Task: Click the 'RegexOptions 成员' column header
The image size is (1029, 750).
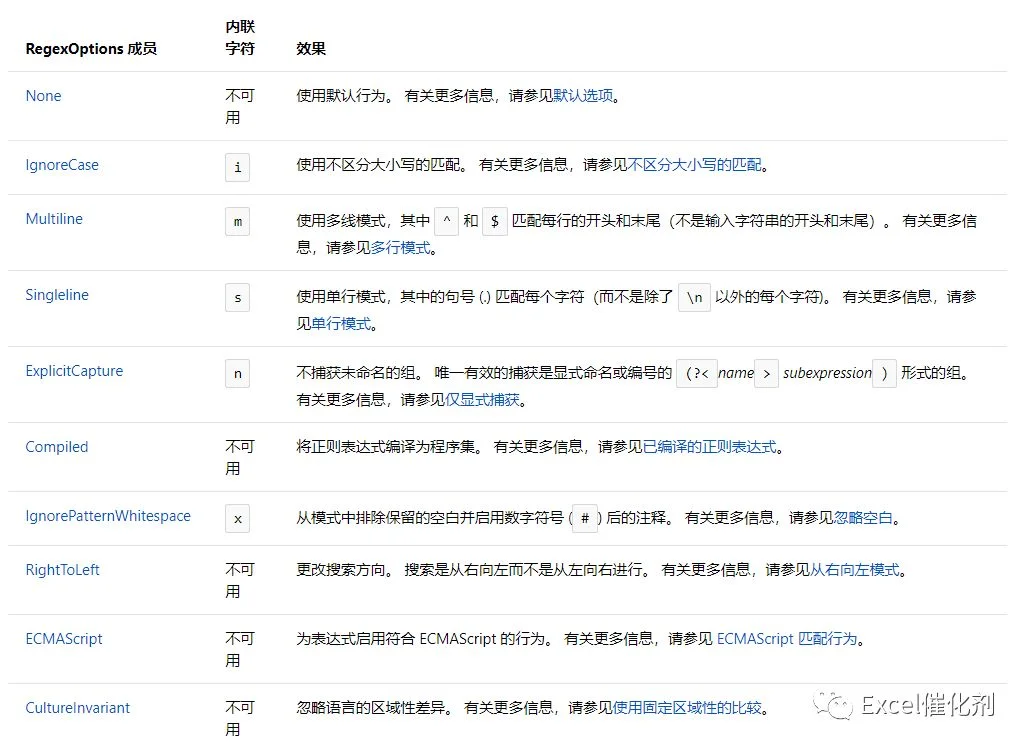Action: (x=91, y=49)
